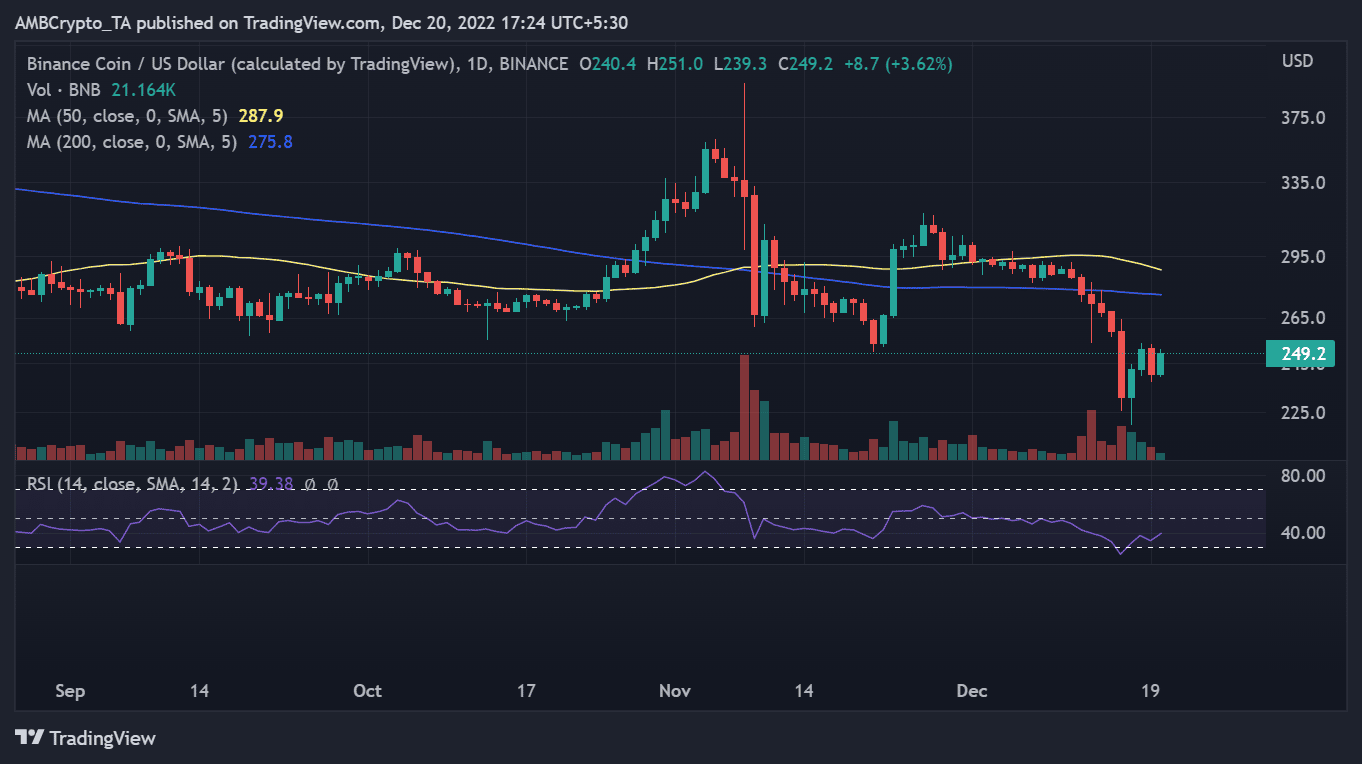Click the 265.0 price axis label

(x=1304, y=318)
